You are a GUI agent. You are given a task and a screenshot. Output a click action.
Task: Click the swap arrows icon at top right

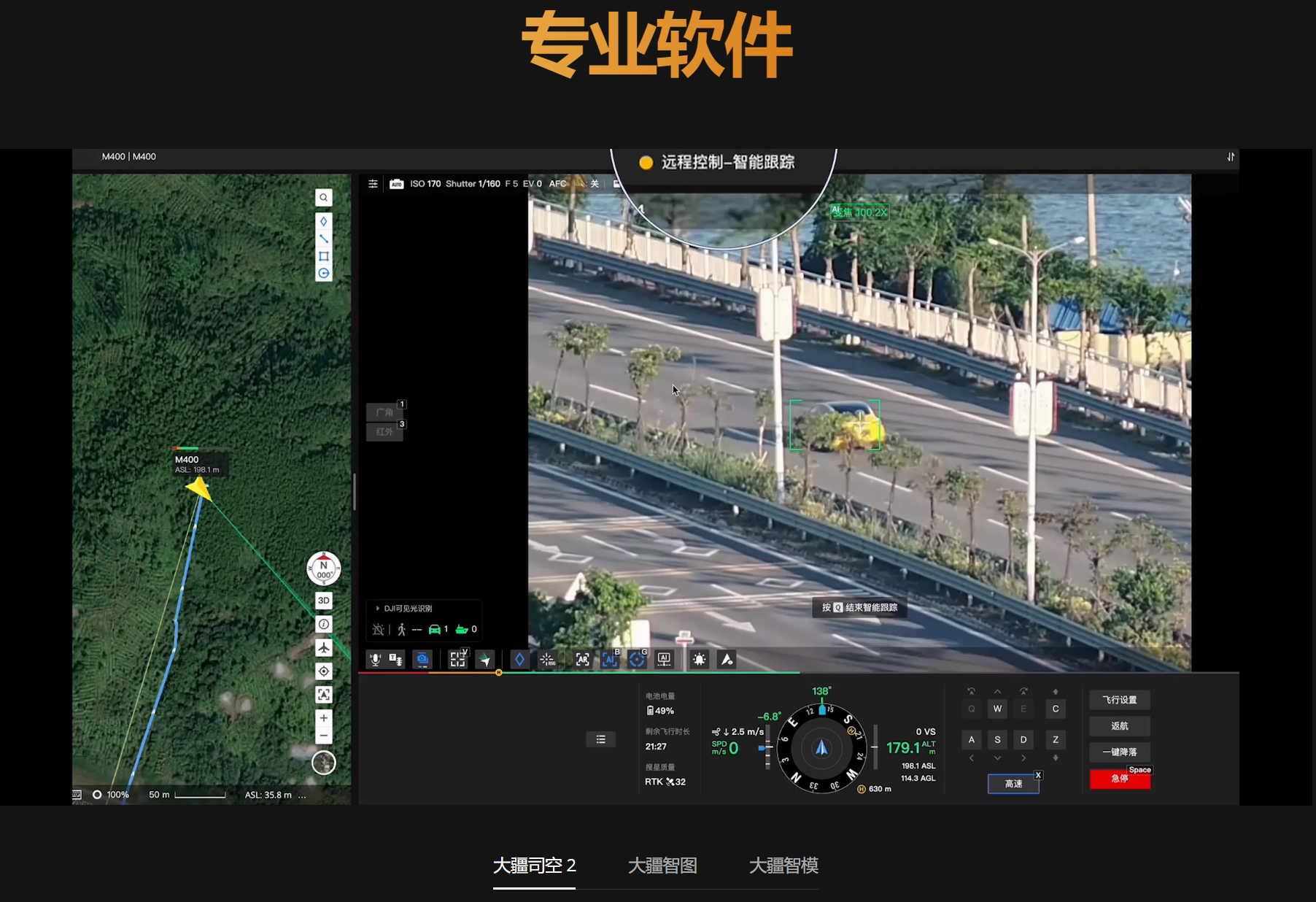point(1231,157)
